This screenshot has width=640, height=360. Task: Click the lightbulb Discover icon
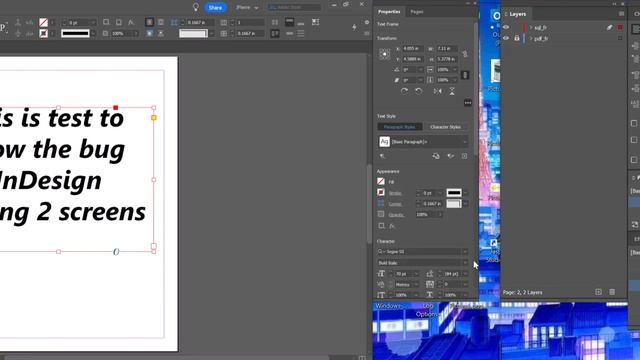(196, 7)
